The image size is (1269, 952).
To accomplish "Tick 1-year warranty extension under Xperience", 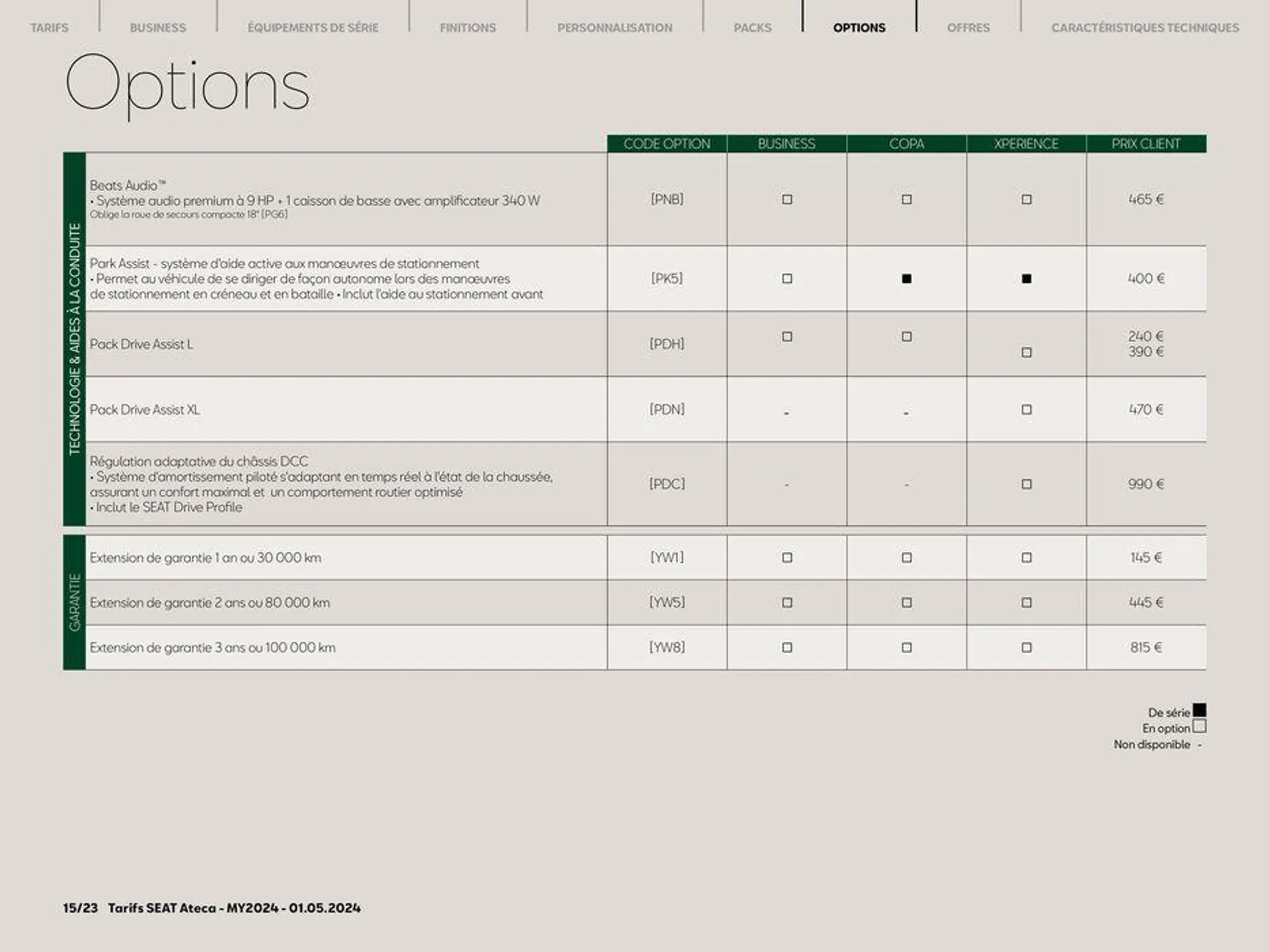I will pyautogui.click(x=1026, y=558).
